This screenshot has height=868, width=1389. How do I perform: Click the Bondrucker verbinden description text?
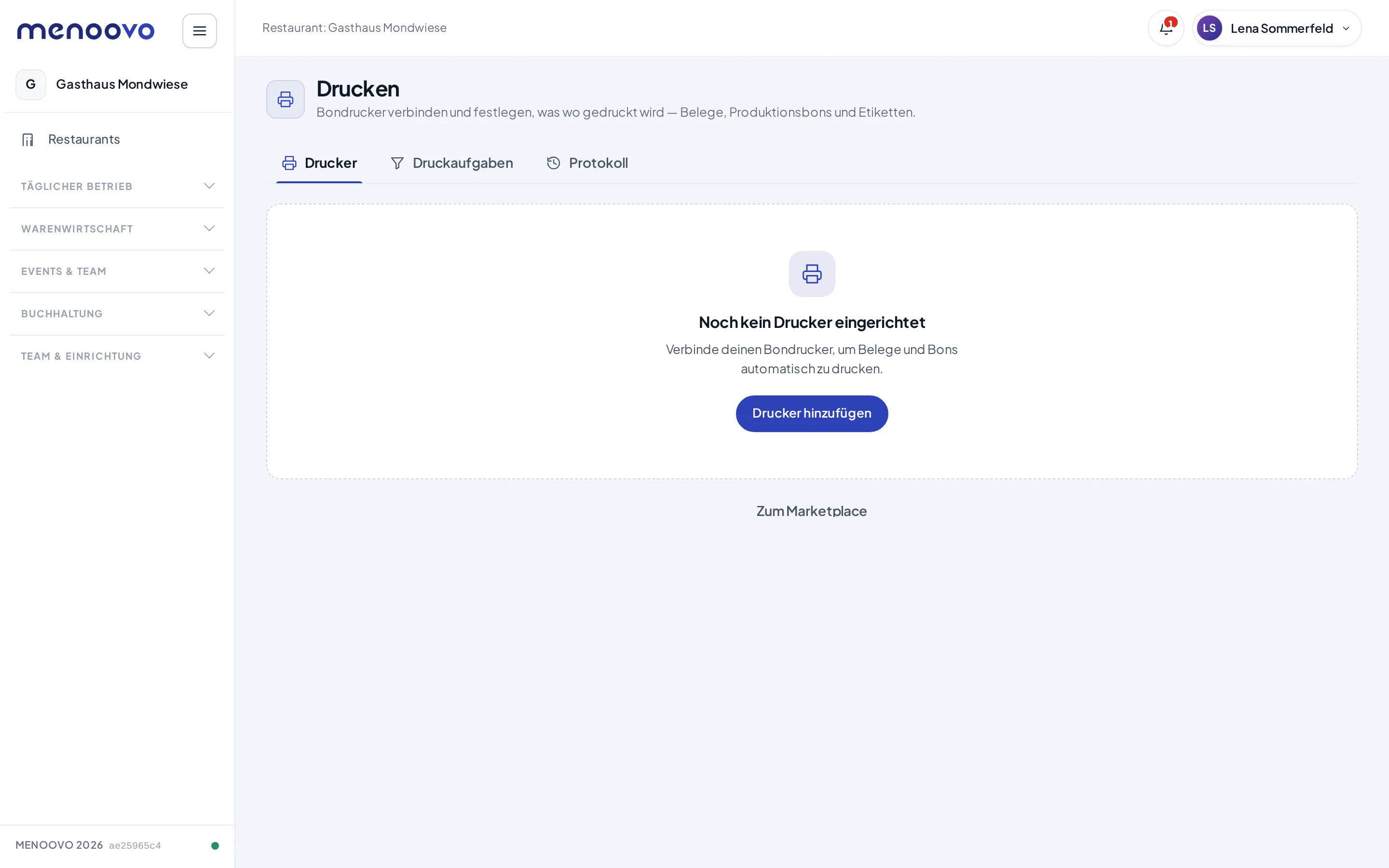pyautogui.click(x=615, y=112)
